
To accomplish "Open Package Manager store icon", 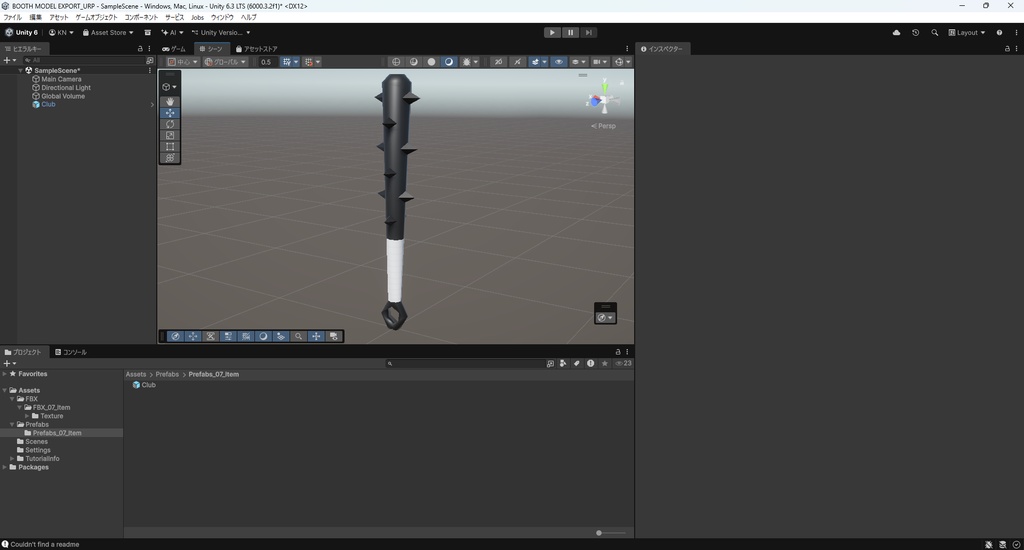I will click(x=148, y=33).
